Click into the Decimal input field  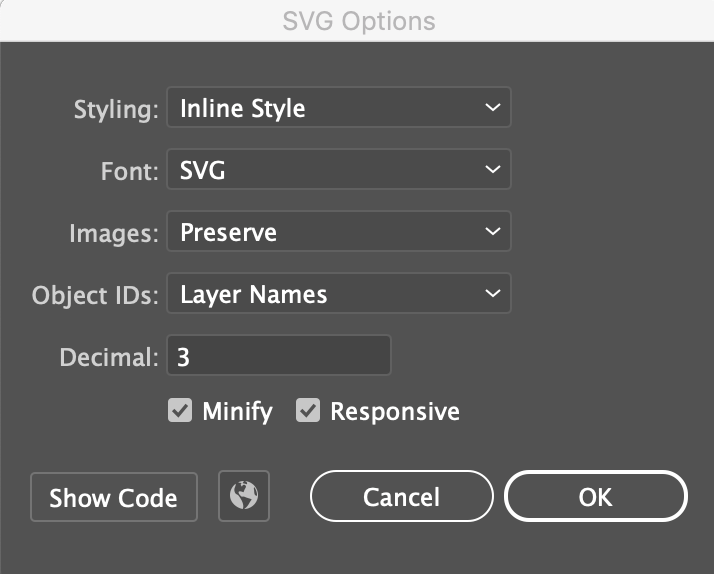click(x=278, y=356)
